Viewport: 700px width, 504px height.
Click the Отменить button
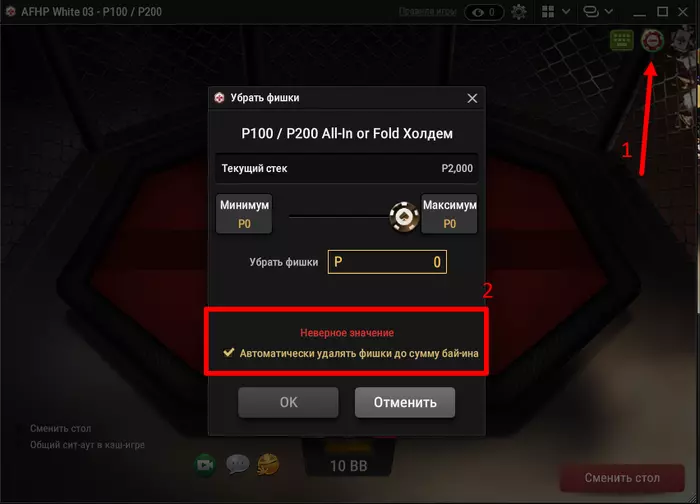pos(405,402)
